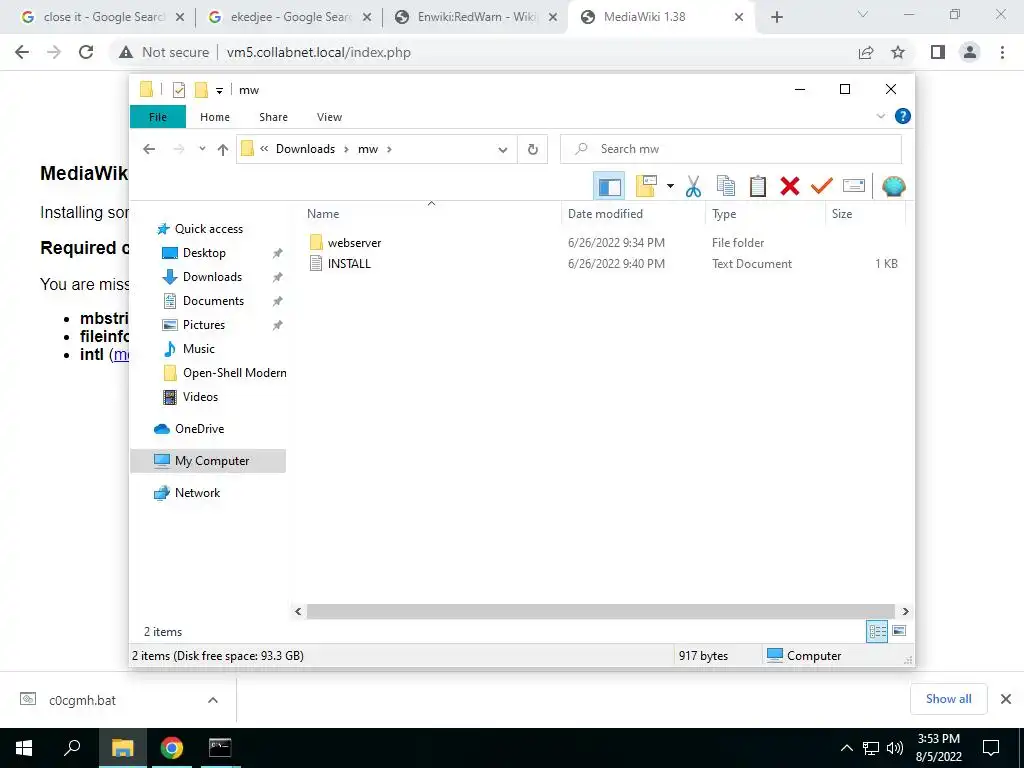Click the horizontal scrollbar in file list
Viewport: 1024px width, 768px height.
pyautogui.click(x=600, y=611)
